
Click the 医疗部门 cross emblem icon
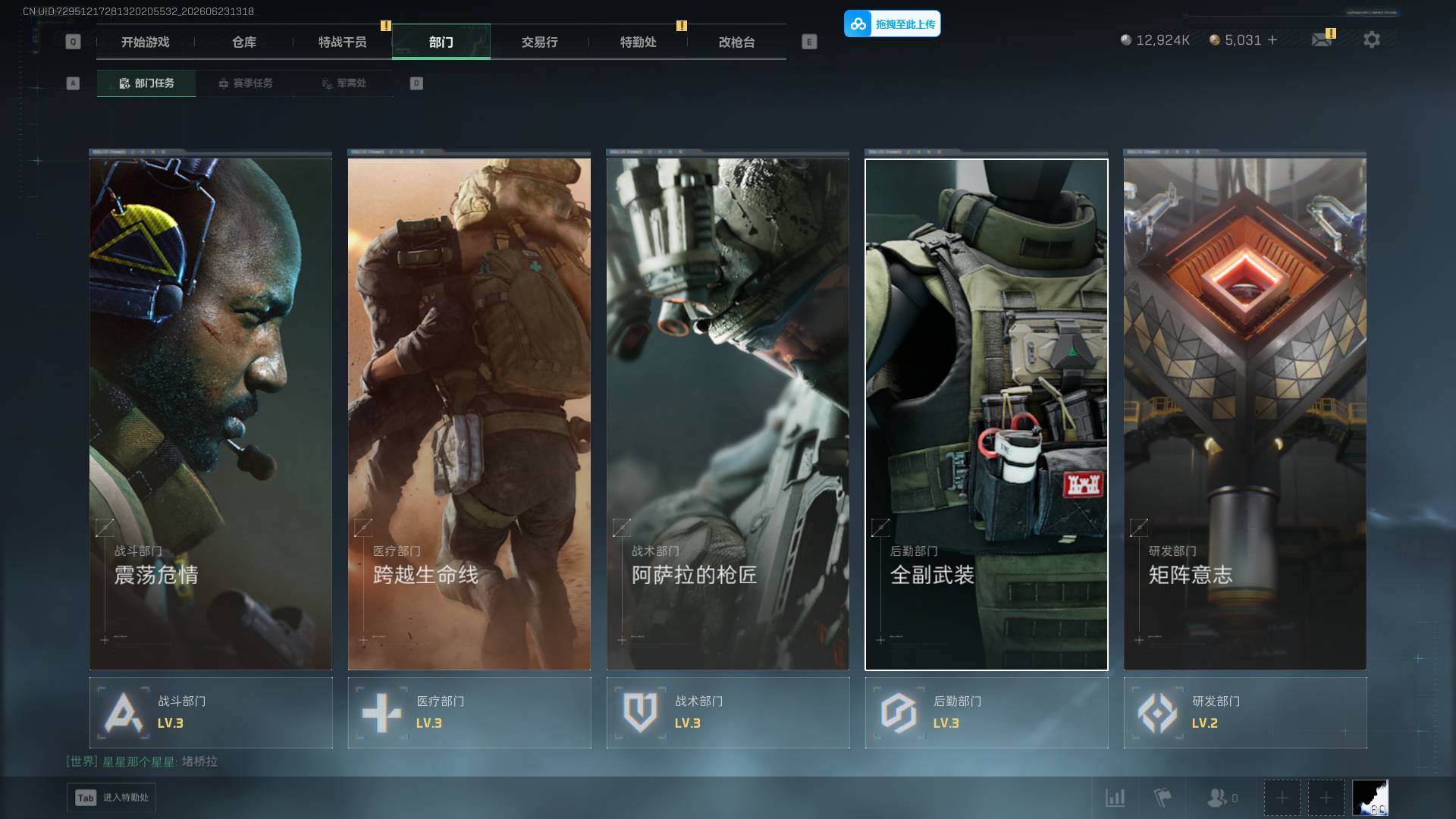[382, 713]
